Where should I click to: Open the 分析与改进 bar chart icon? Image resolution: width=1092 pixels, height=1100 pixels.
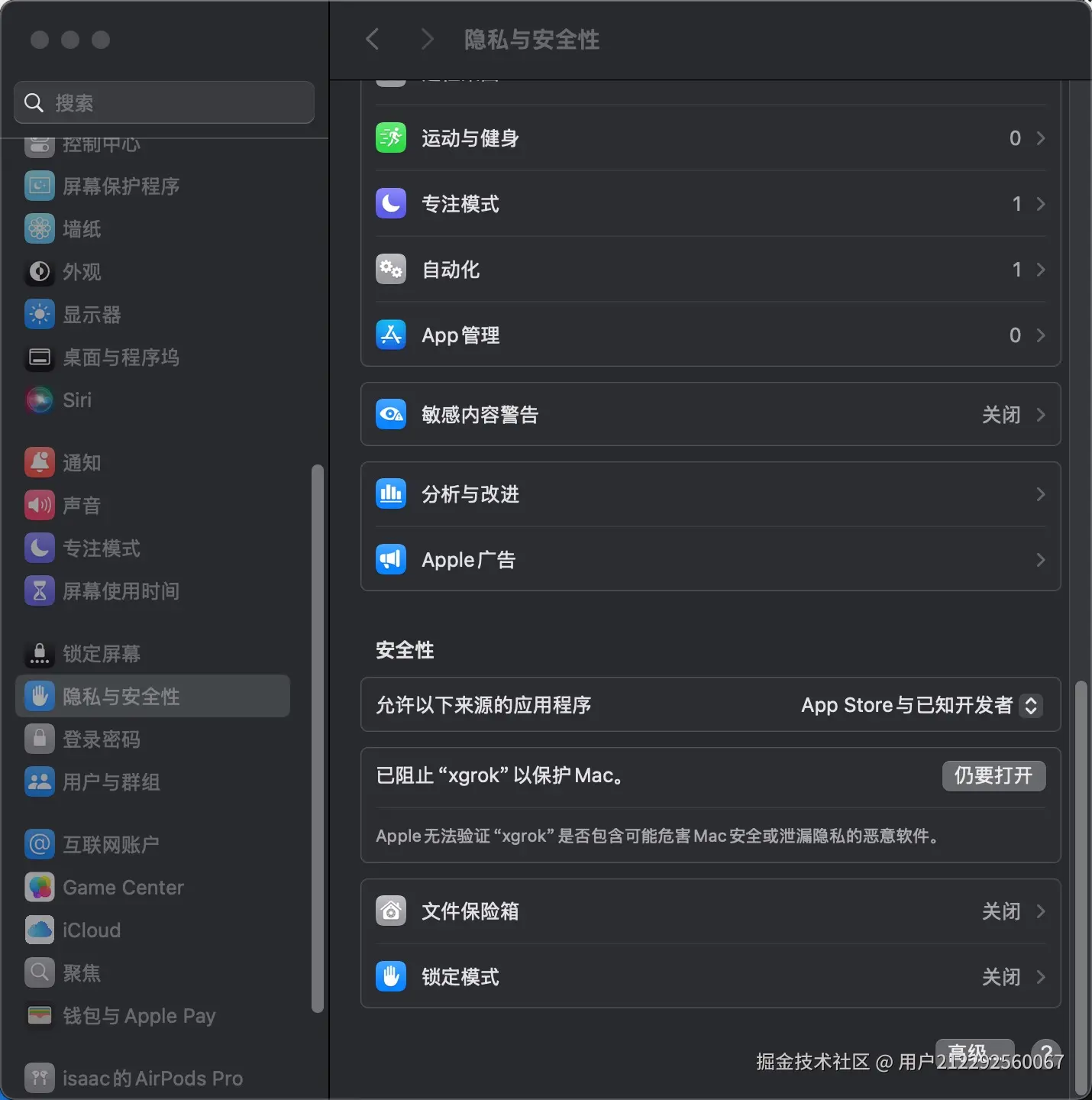point(391,493)
